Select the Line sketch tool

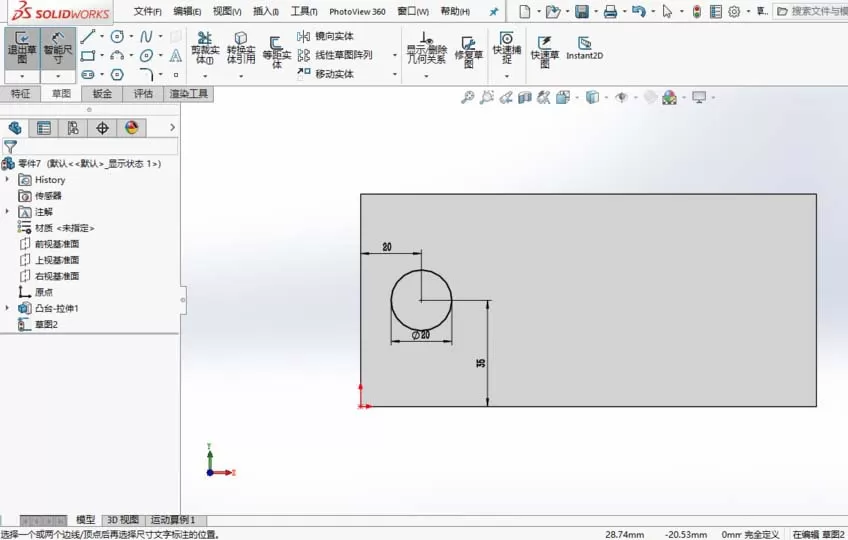click(x=88, y=37)
